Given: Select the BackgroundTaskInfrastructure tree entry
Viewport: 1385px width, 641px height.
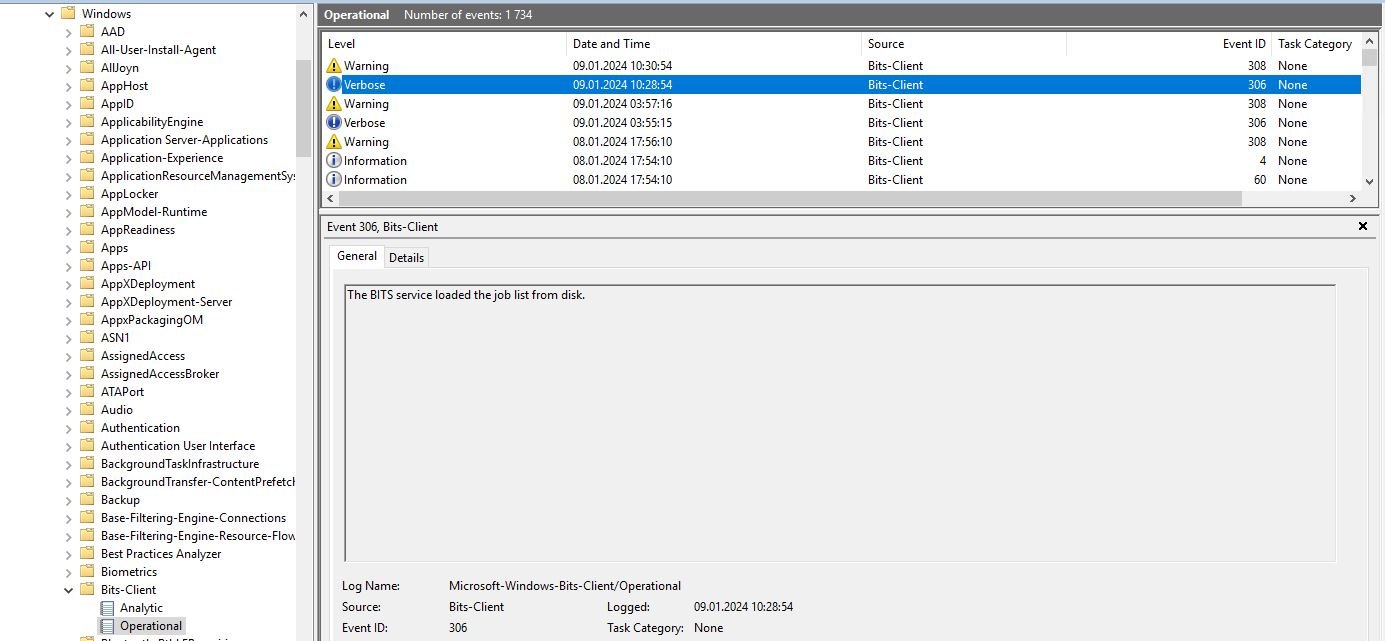Looking at the screenshot, I should coord(180,464).
